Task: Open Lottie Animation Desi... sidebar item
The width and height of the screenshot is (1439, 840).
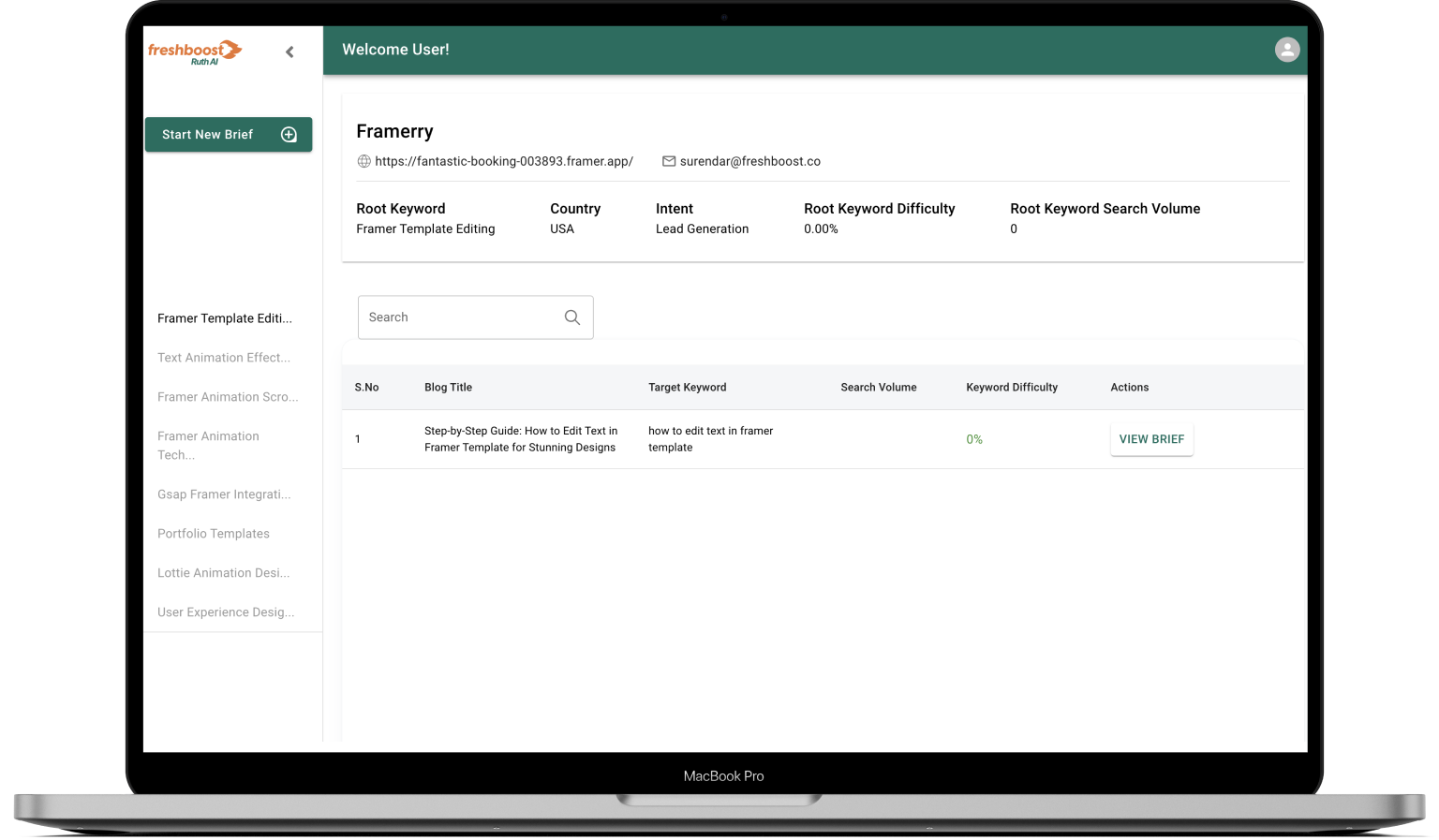Action: click(x=223, y=573)
